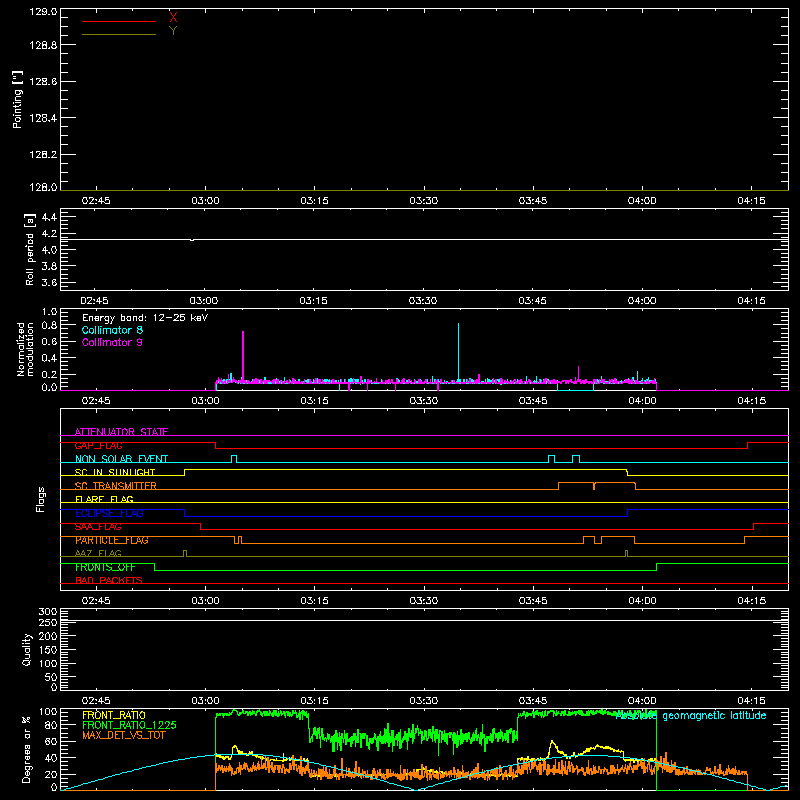This screenshot has height=800, width=800.
Task: Click the cyan Collimator 8 legend label
Action: (x=112, y=330)
